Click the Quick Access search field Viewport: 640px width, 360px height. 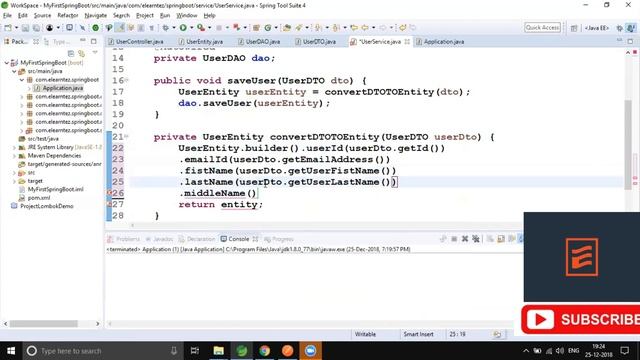542,27
